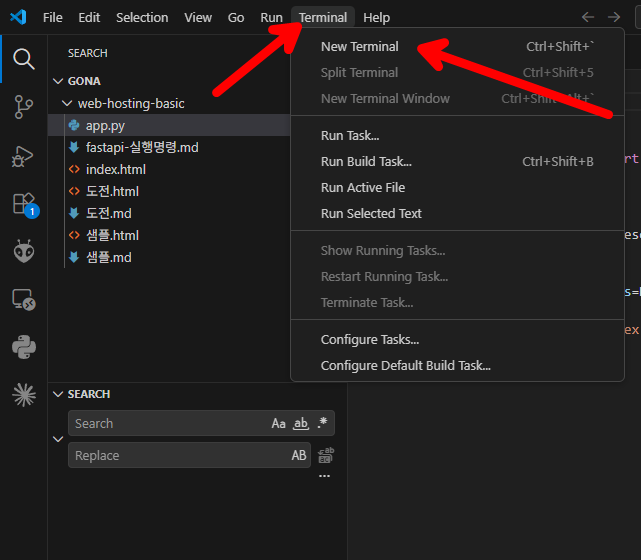The image size is (641, 560).
Task: Click the New Terminal Window entry
Action: point(457,99)
